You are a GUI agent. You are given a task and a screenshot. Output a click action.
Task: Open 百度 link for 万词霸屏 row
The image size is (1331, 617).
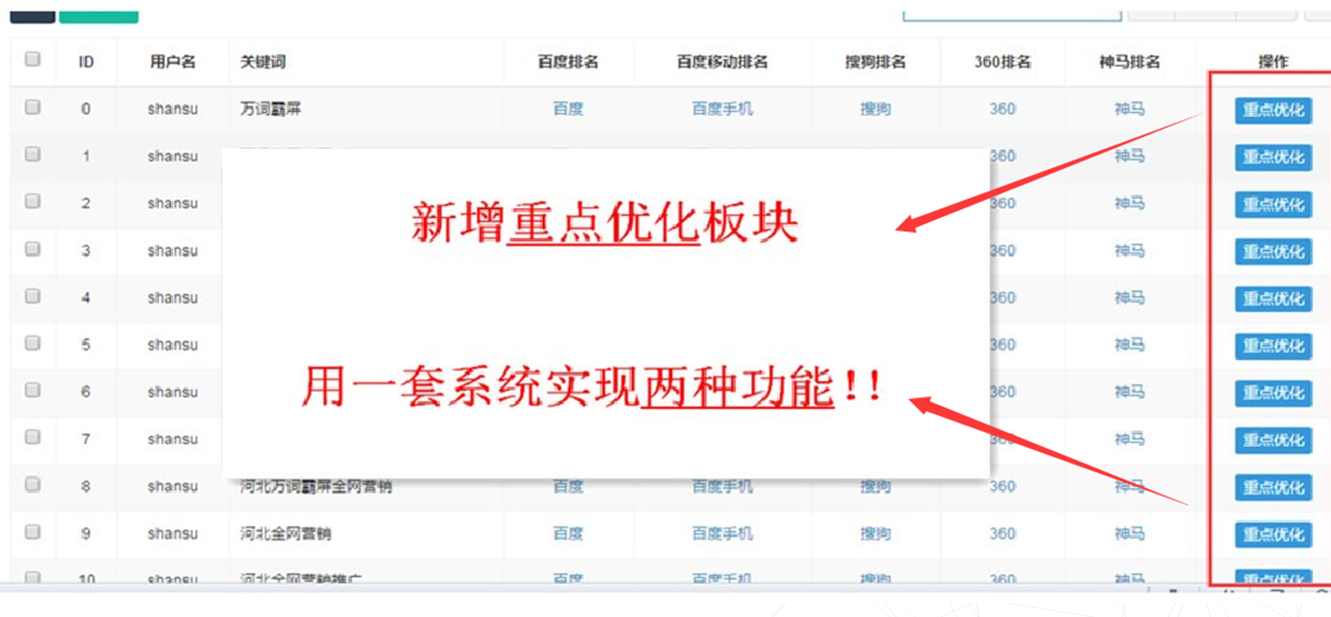pyautogui.click(x=568, y=109)
